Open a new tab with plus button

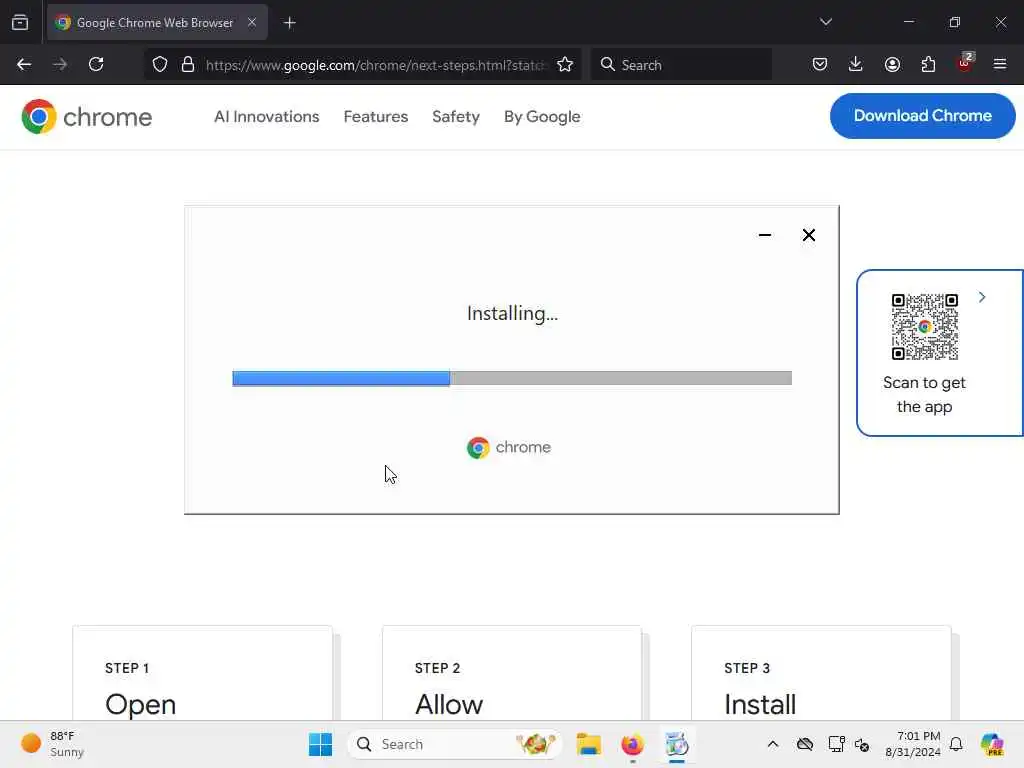click(x=289, y=23)
